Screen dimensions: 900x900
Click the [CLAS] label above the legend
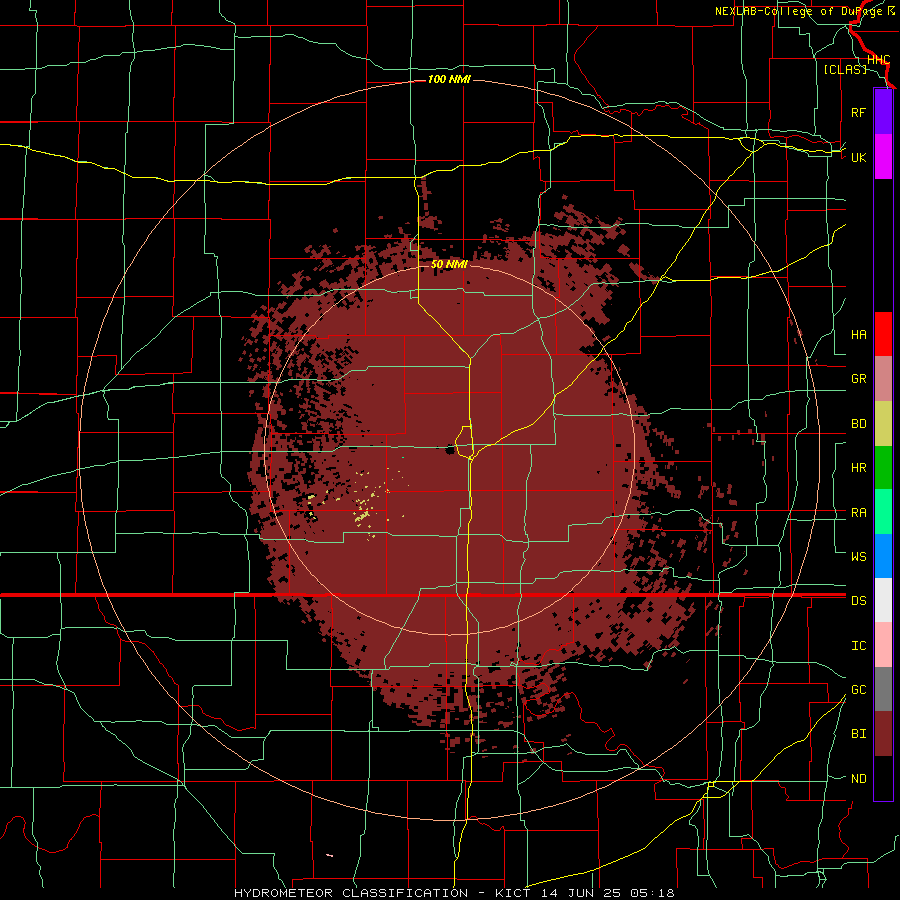tap(845, 69)
